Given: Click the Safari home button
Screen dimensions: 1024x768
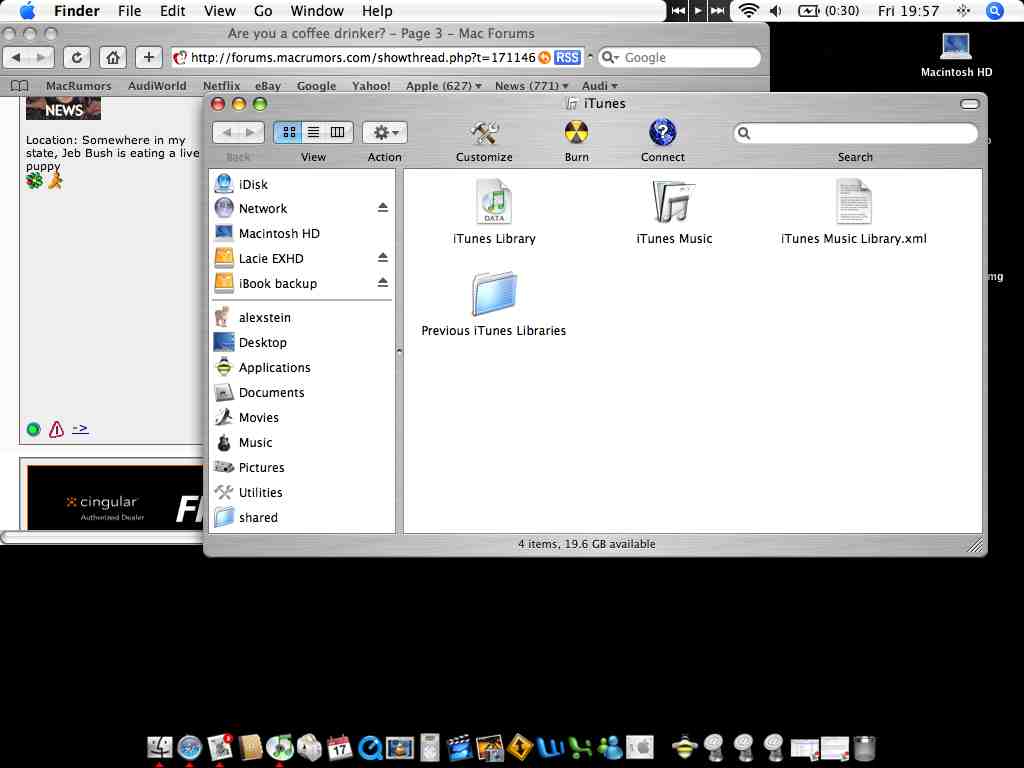Looking at the screenshot, I should tap(112, 57).
